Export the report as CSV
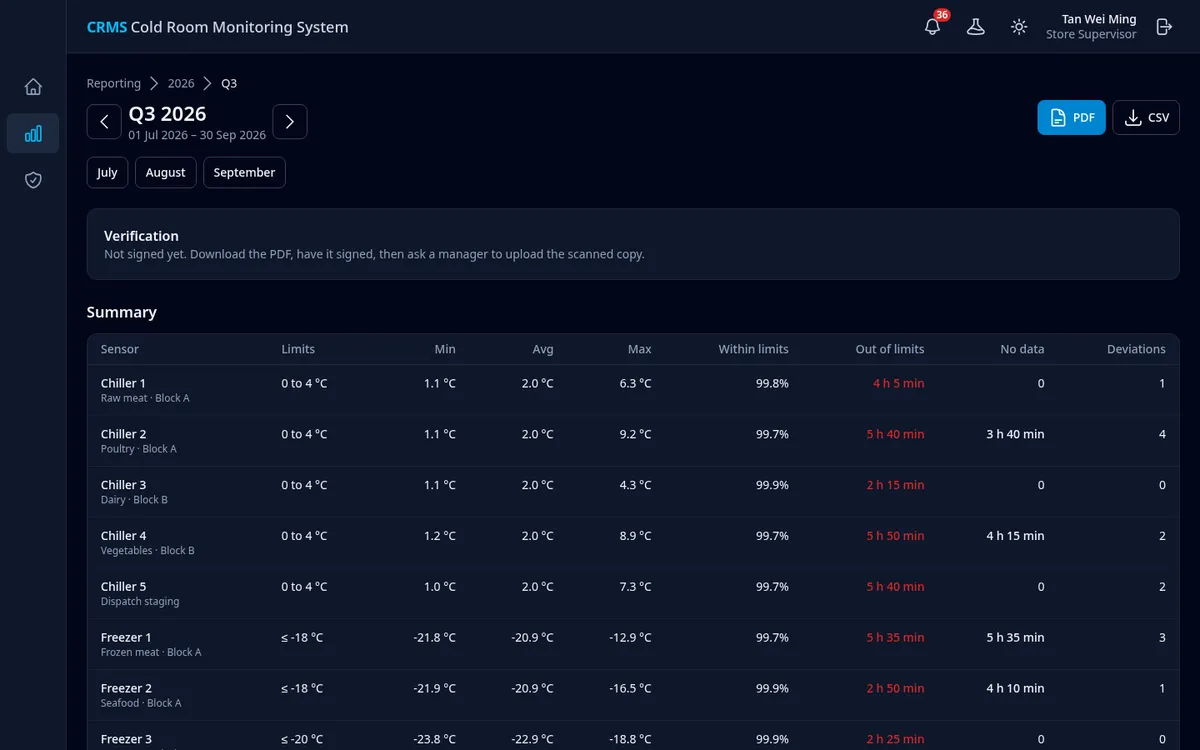1200x750 pixels. point(1146,118)
